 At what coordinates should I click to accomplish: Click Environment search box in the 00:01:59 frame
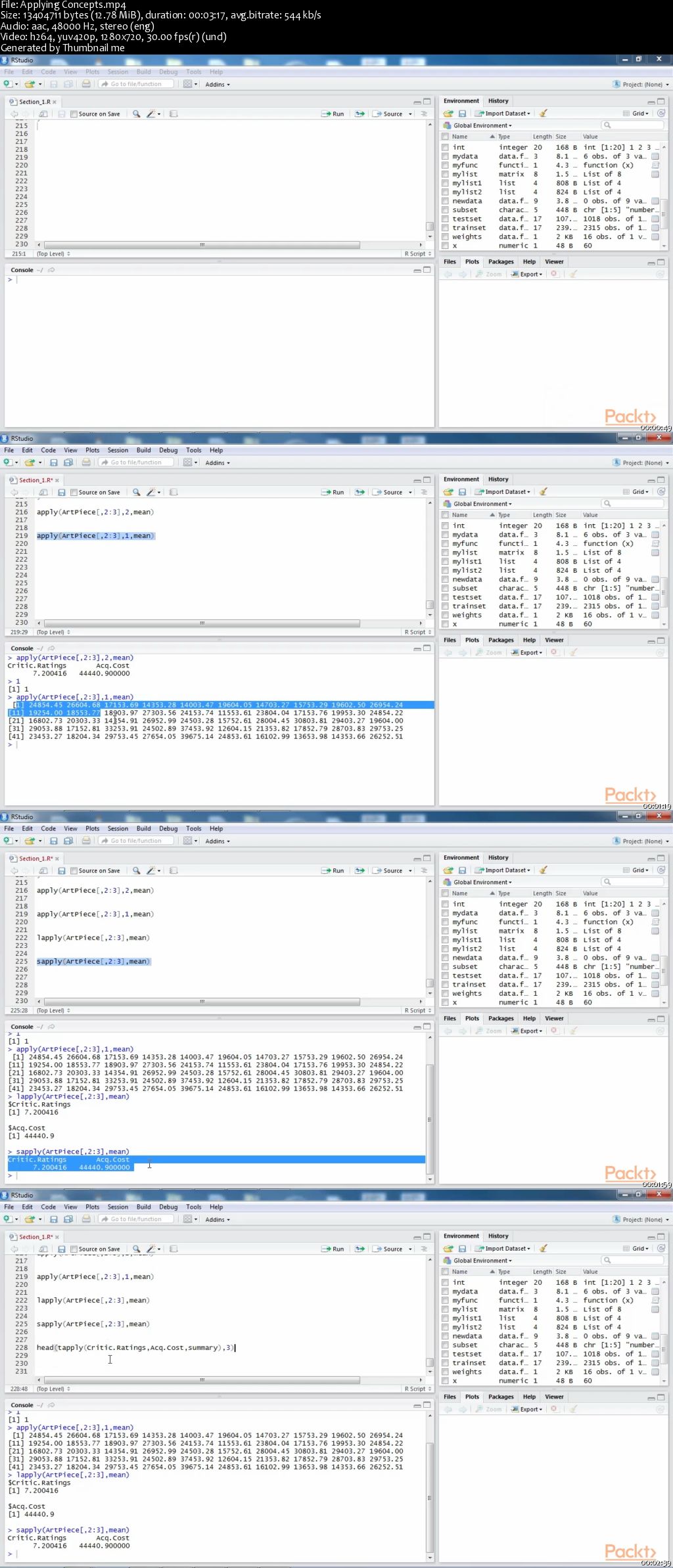(x=632, y=882)
